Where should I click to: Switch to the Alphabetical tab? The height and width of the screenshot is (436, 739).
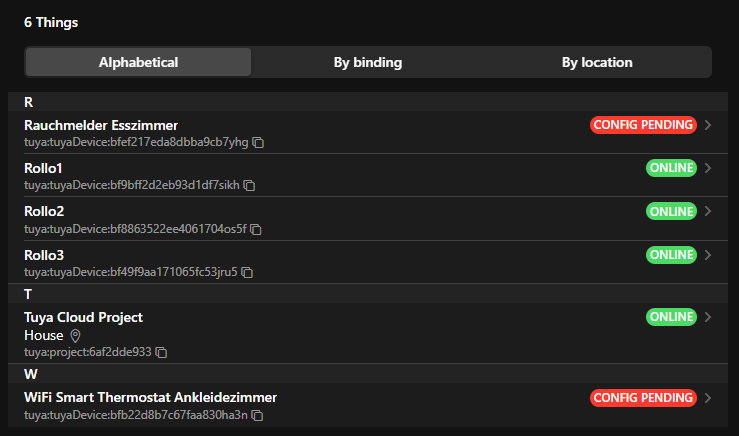138,62
